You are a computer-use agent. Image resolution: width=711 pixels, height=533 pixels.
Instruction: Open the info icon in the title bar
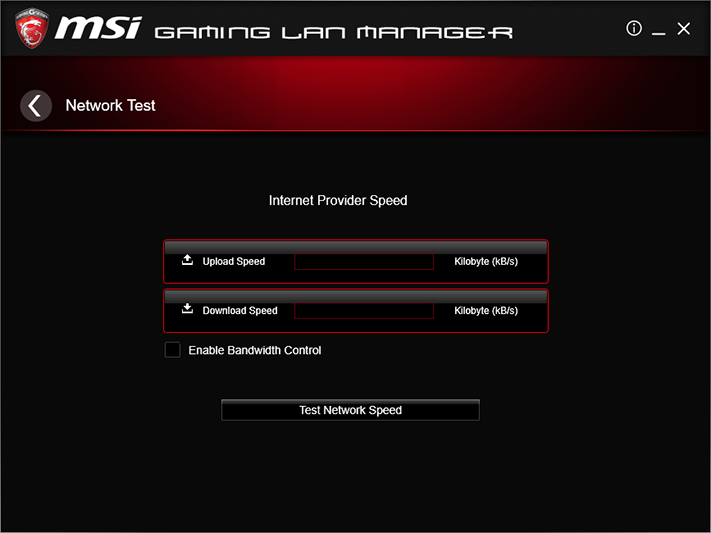tap(633, 29)
